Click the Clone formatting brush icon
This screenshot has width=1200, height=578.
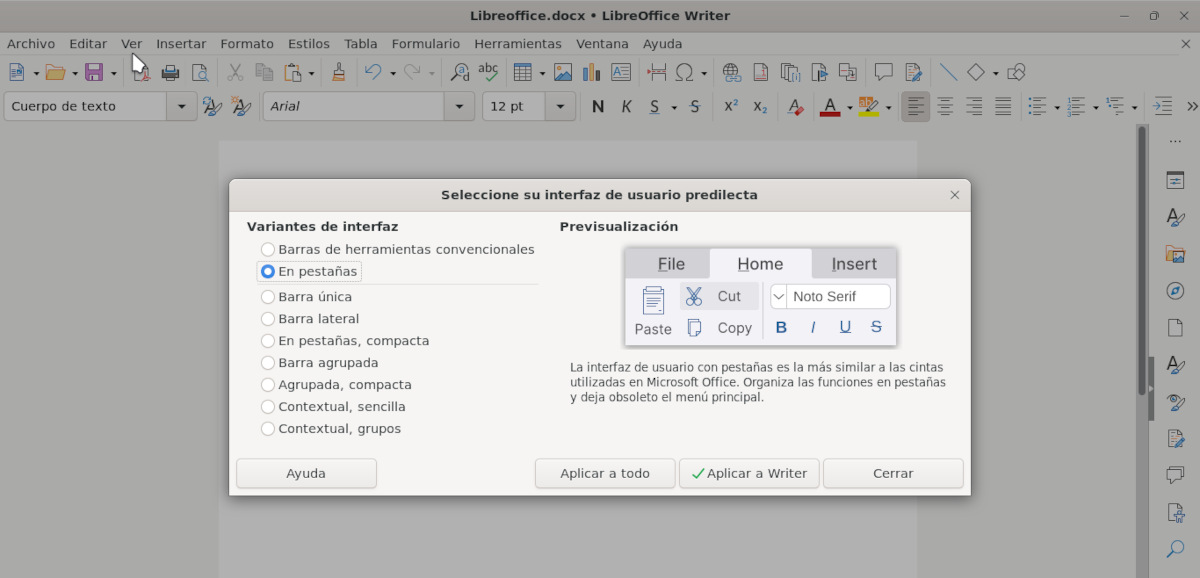coord(339,72)
